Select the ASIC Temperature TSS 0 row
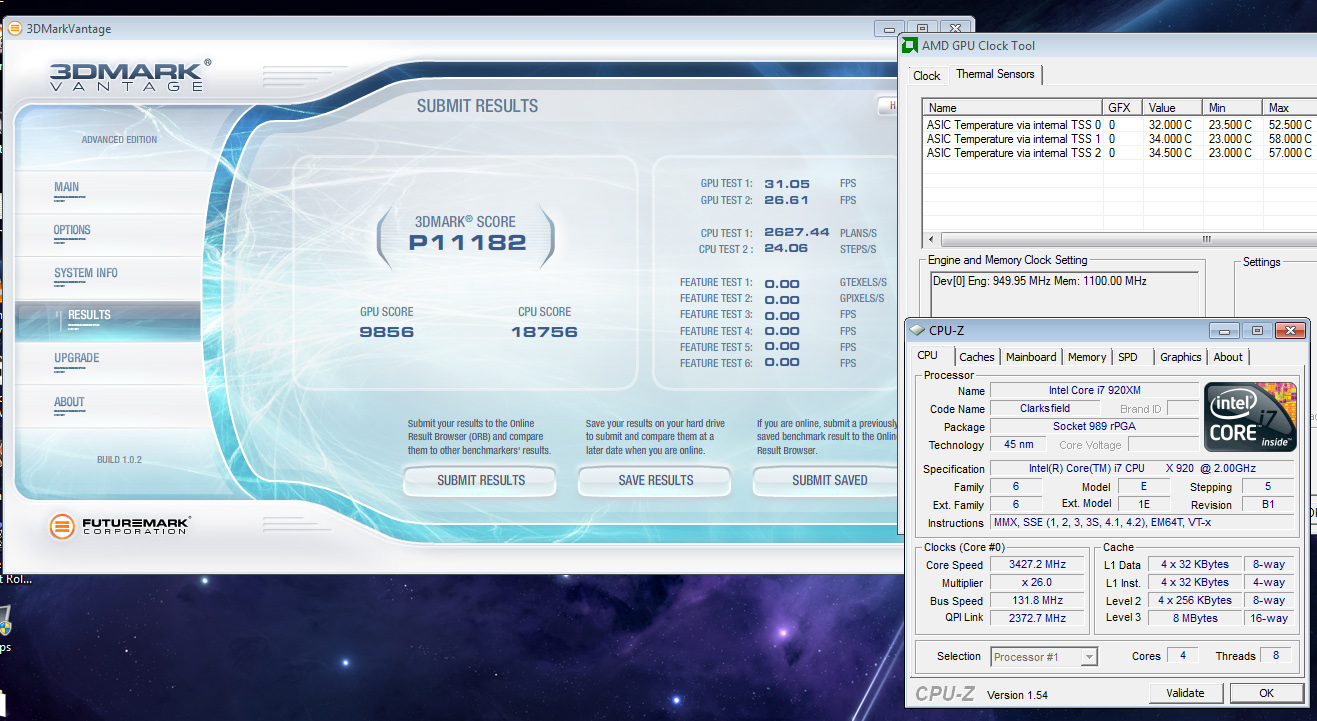The image size is (1317, 721). [1120, 125]
